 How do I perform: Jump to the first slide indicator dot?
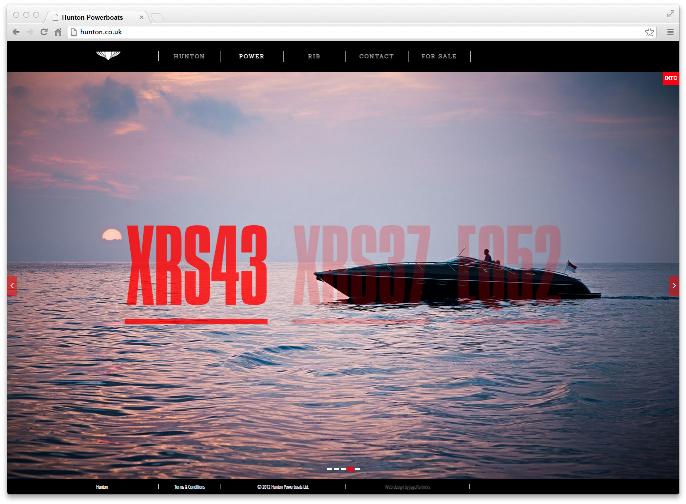click(x=329, y=468)
